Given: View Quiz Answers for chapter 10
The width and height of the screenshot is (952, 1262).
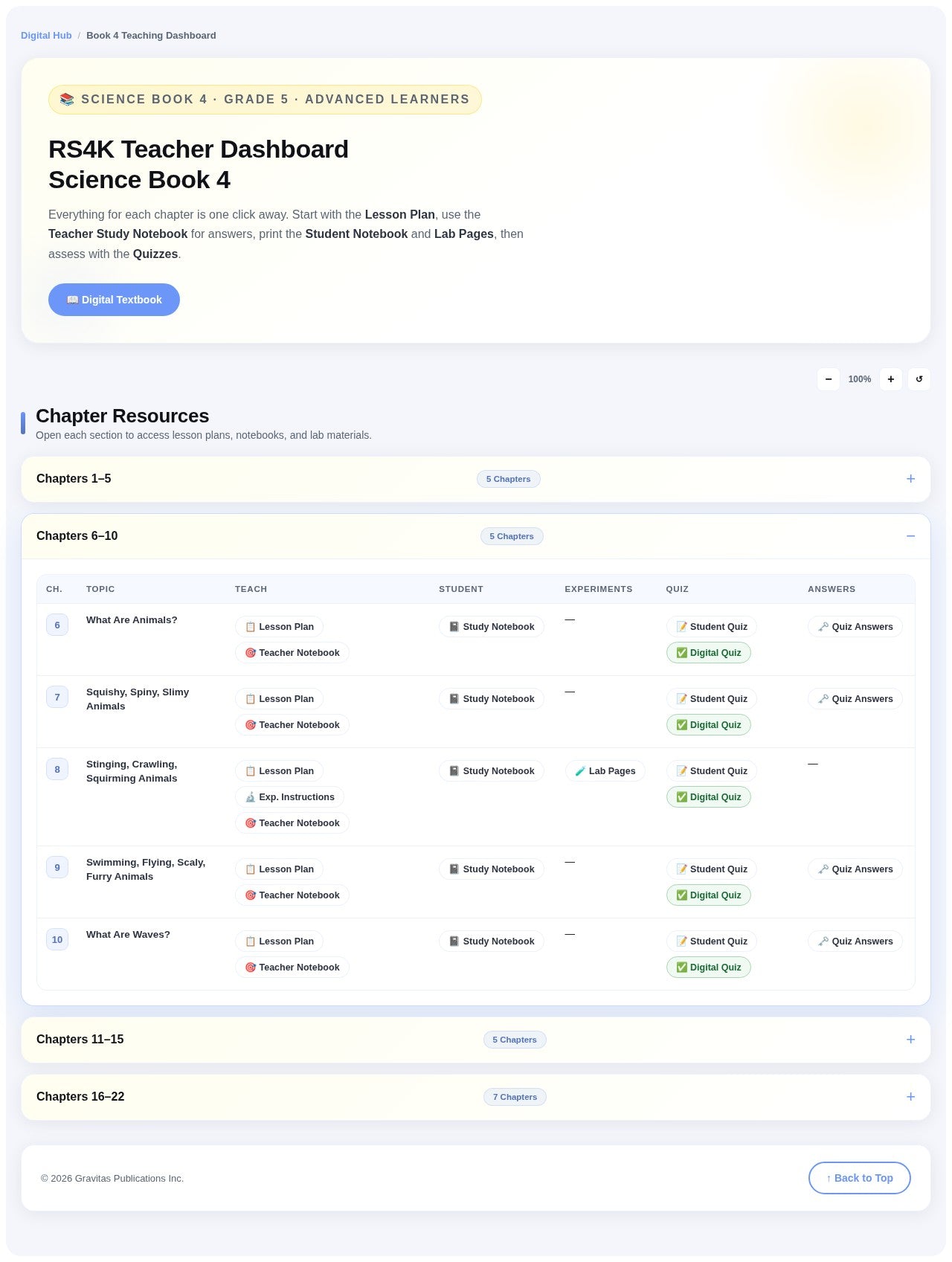Looking at the screenshot, I should pyautogui.click(x=855, y=941).
